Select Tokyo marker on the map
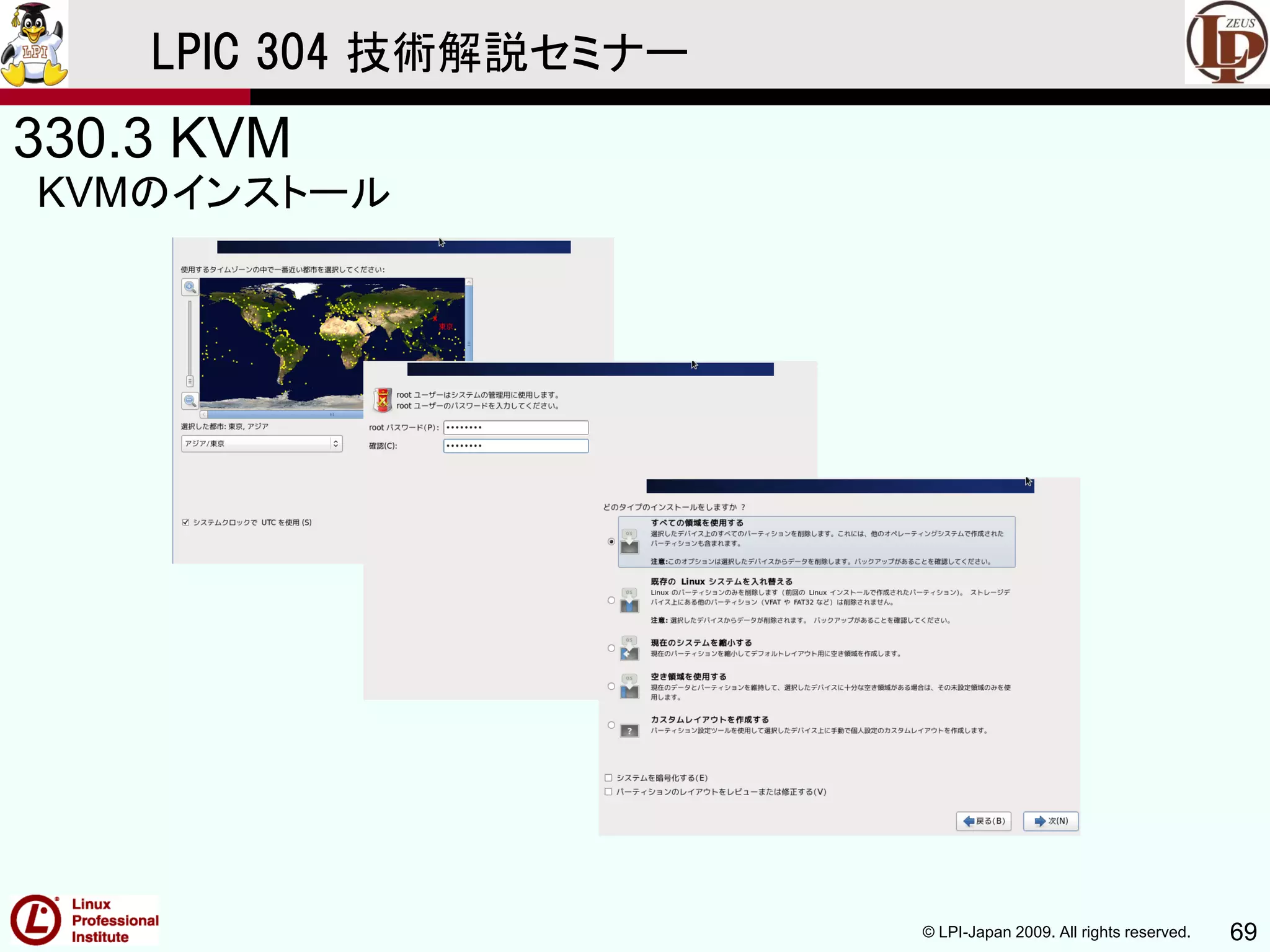This screenshot has width=1270, height=952. point(435,319)
